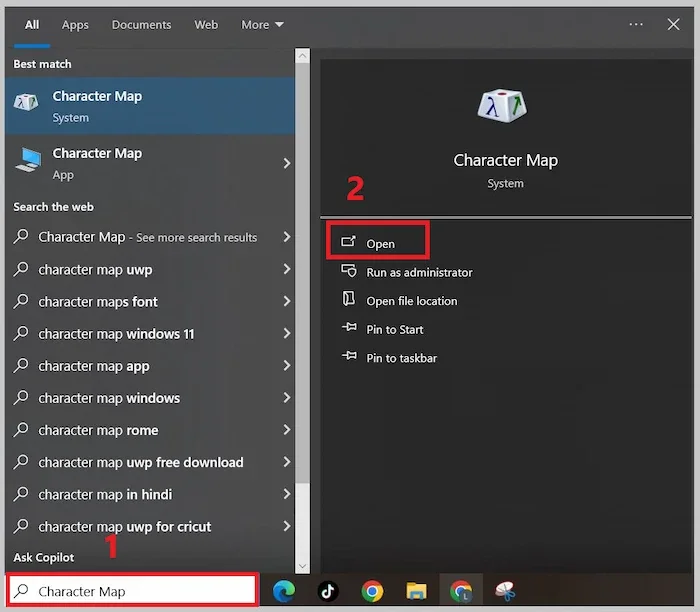
Task: Expand arrow for 'character map uwp for cricut'
Action: (x=287, y=526)
